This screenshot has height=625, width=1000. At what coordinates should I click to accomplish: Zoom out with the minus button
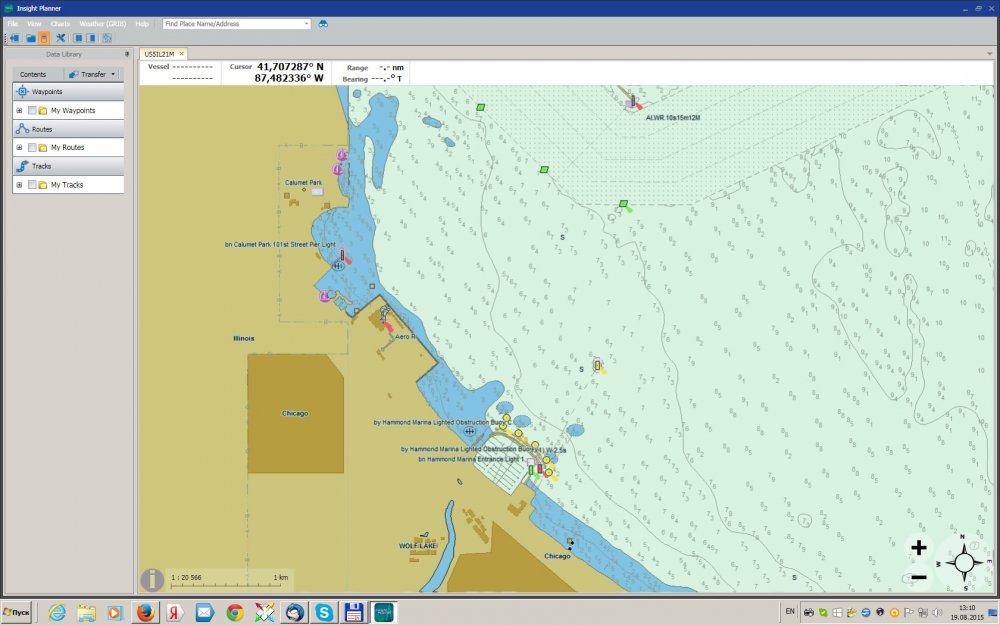coord(919,576)
